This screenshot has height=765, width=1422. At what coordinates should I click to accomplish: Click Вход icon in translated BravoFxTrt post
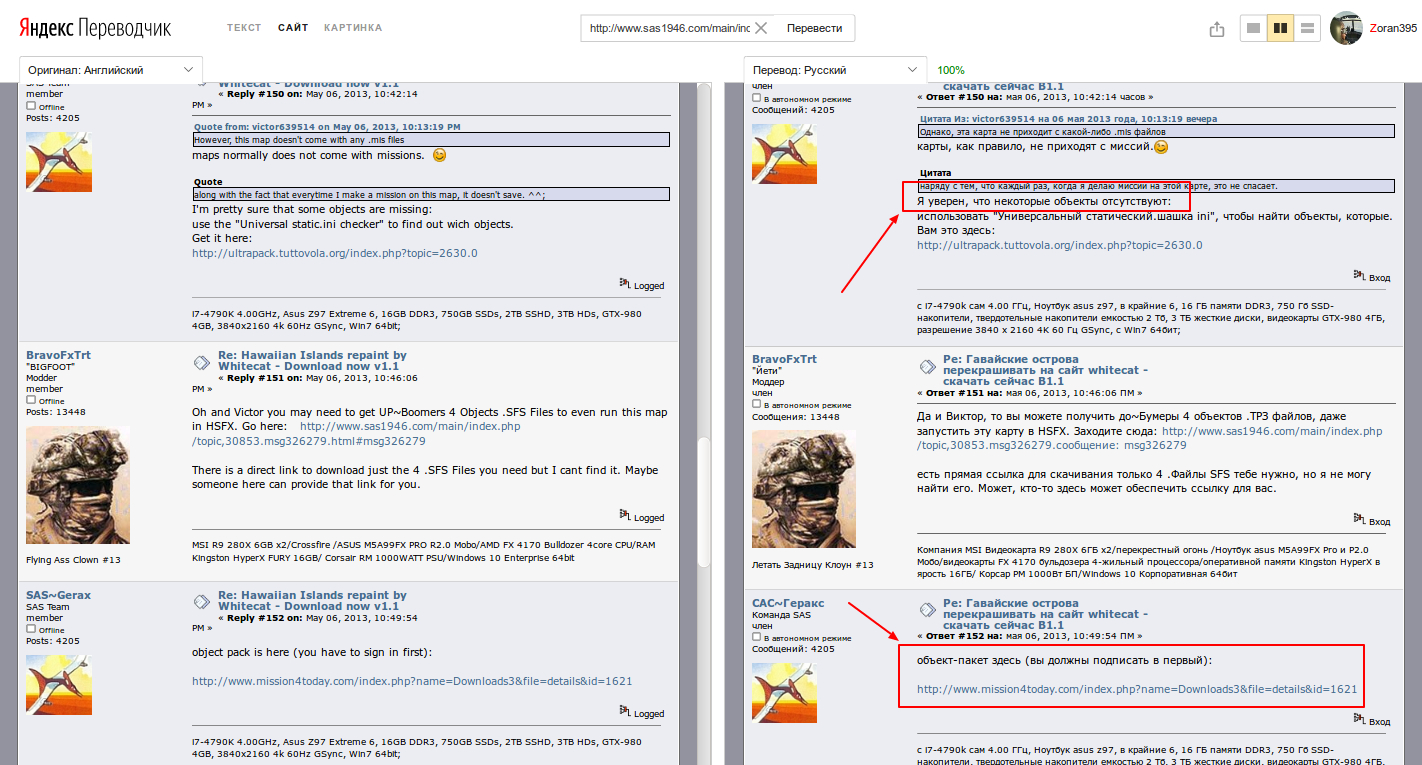(x=1360, y=520)
